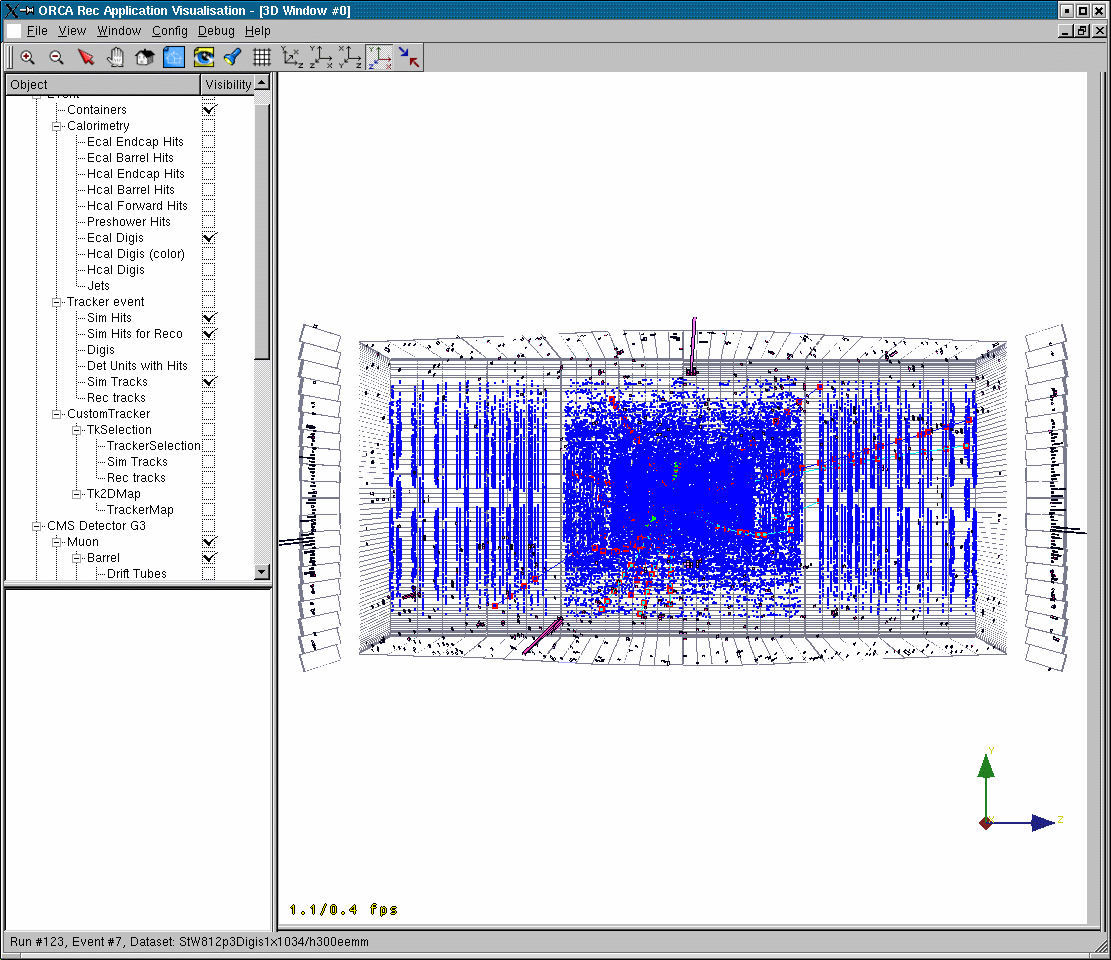Image resolution: width=1111 pixels, height=960 pixels.
Task: Toggle the grid icon in toolbar
Action: [262, 58]
